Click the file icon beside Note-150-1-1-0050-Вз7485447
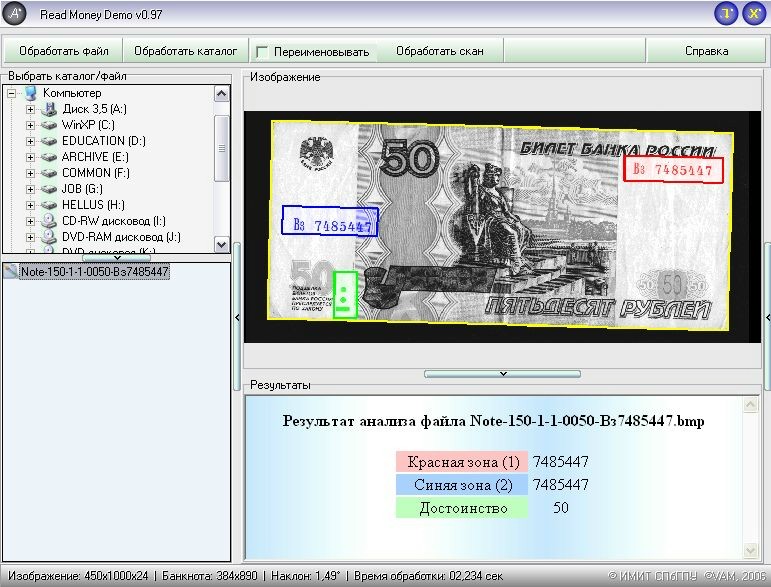771x587 pixels. click(10, 271)
